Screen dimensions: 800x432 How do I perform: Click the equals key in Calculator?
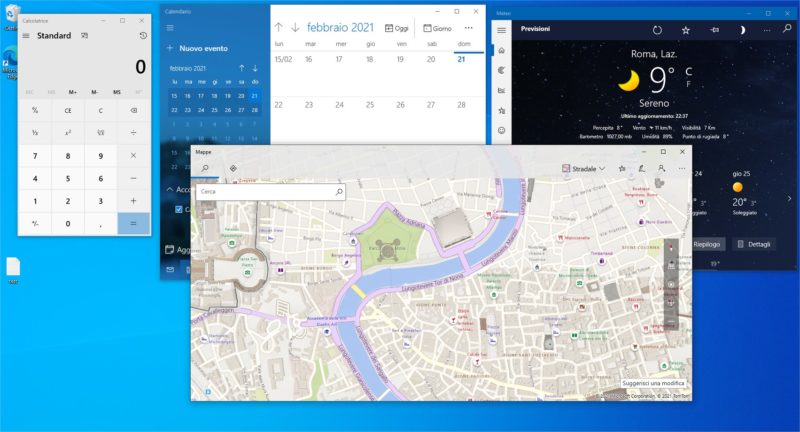point(133,223)
